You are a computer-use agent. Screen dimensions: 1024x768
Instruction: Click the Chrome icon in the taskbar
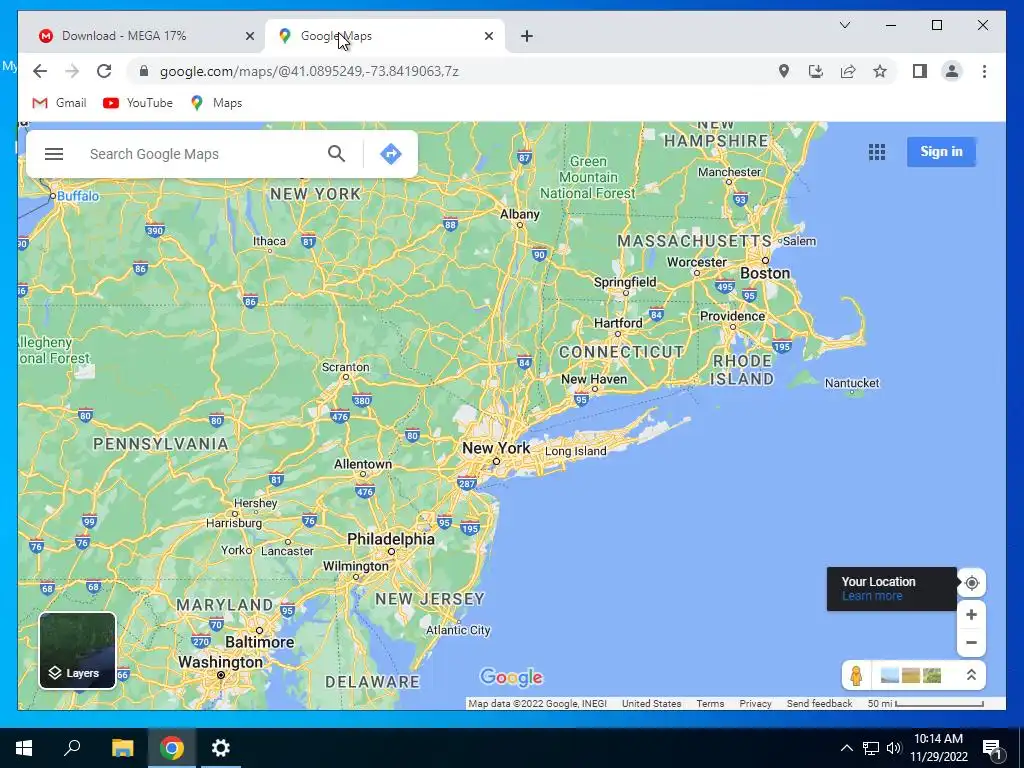point(172,748)
